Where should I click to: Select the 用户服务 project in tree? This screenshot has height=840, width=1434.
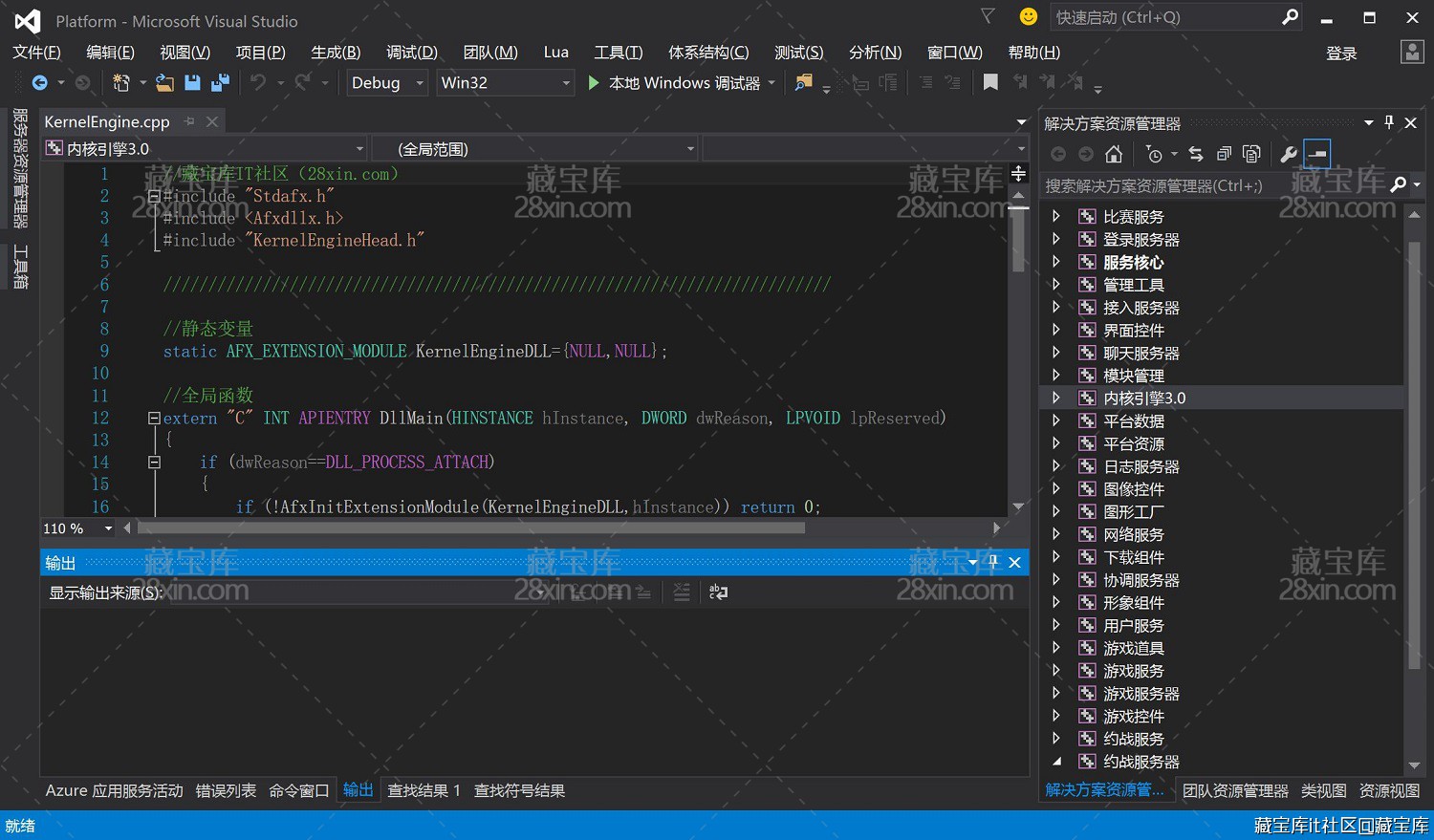pos(1133,625)
